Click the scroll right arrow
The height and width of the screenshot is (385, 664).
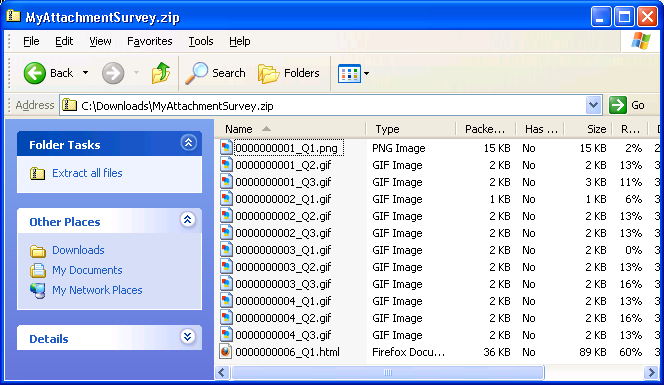pos(650,373)
